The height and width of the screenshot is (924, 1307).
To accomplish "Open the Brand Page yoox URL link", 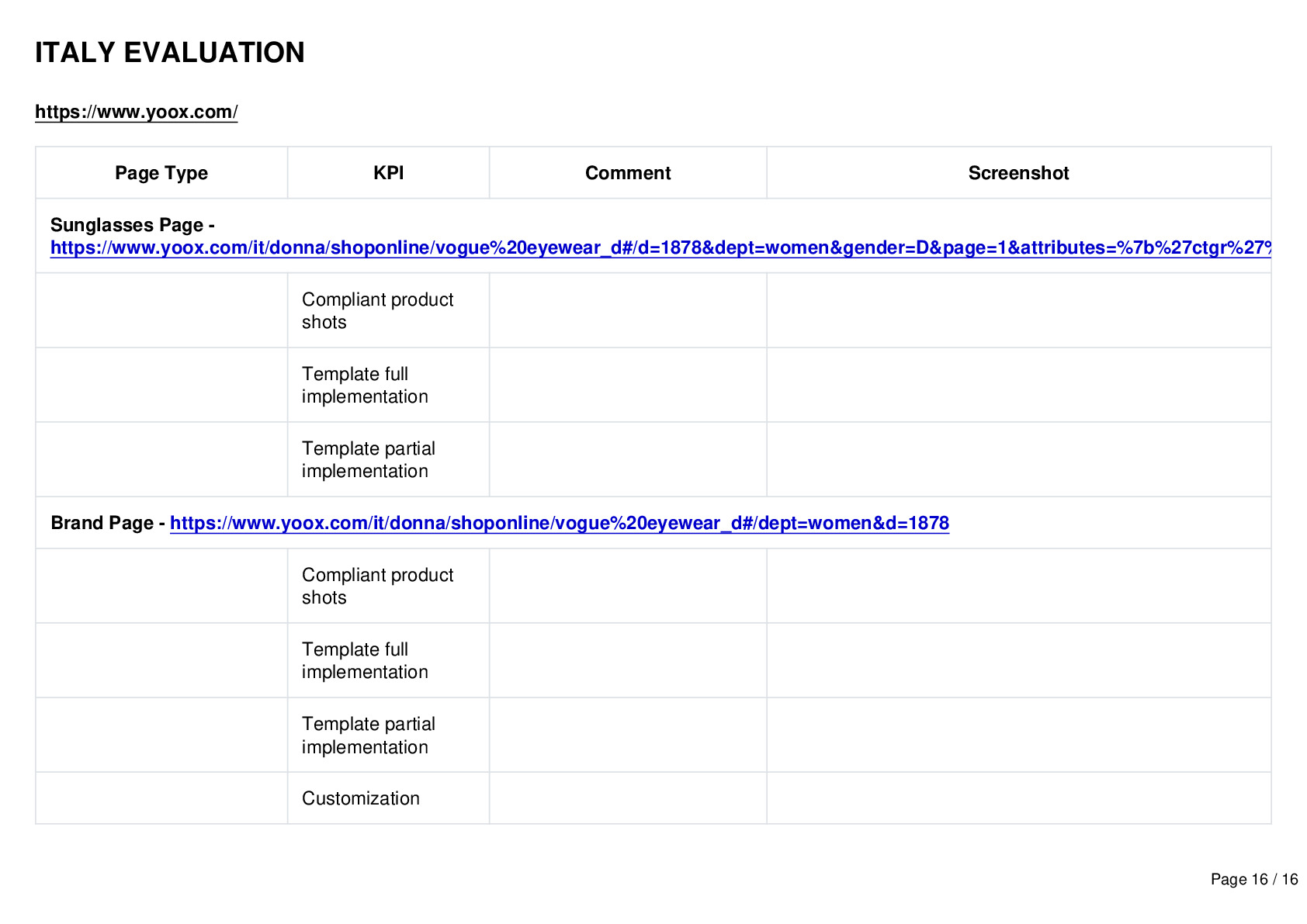I will point(560,523).
